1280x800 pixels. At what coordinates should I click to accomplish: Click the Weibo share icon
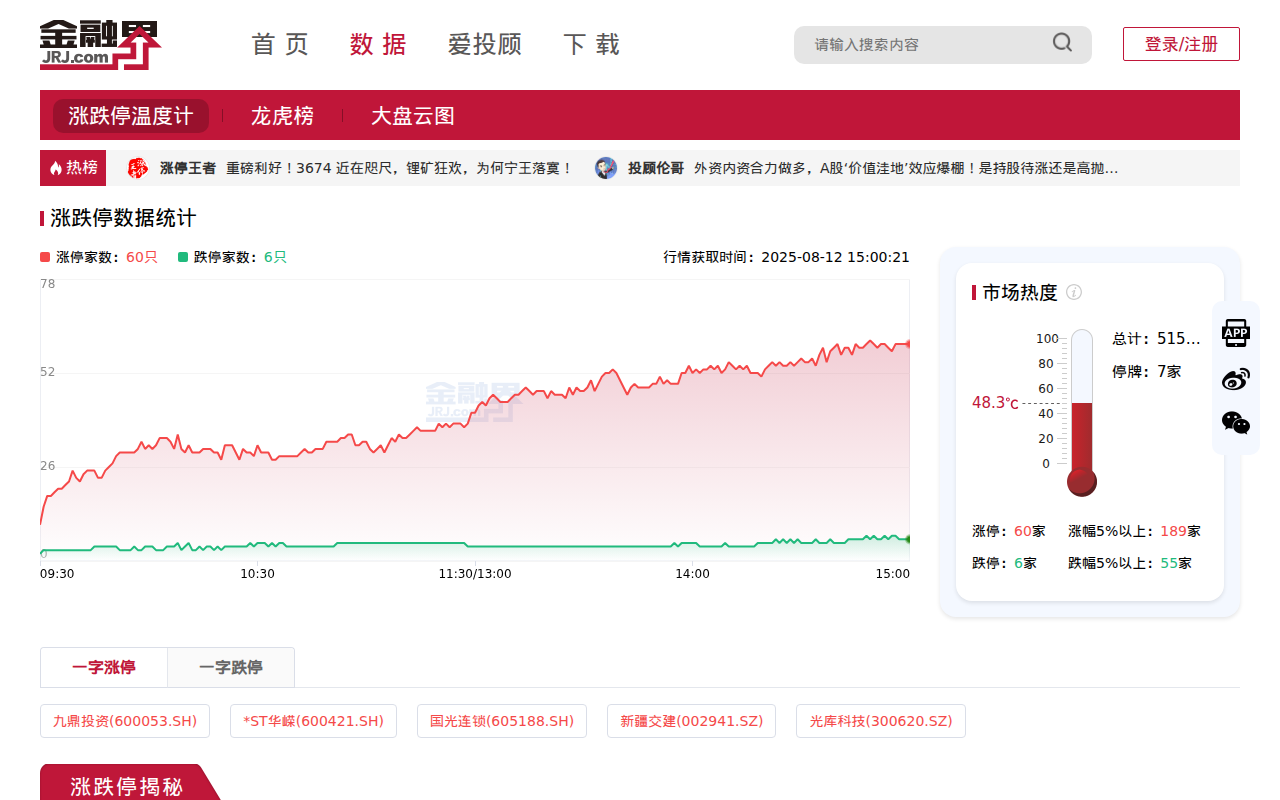(x=1236, y=379)
